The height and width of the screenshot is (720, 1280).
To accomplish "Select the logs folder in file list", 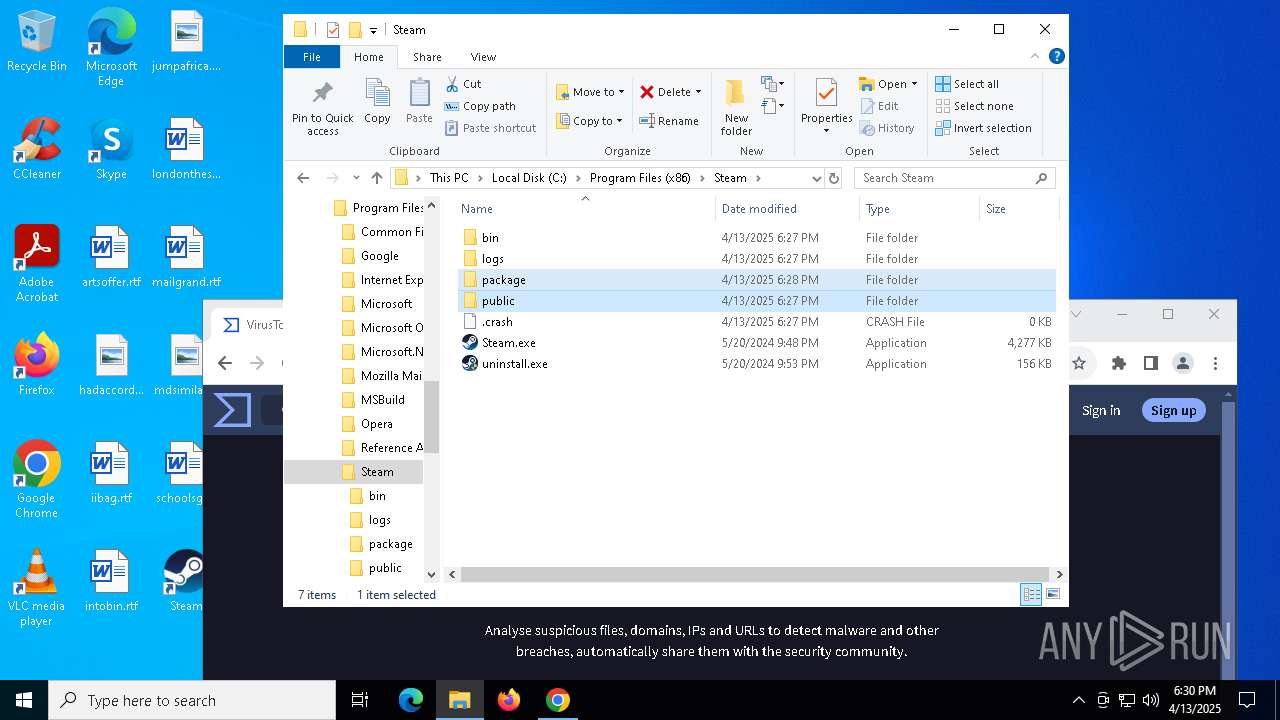I will 757,259.
